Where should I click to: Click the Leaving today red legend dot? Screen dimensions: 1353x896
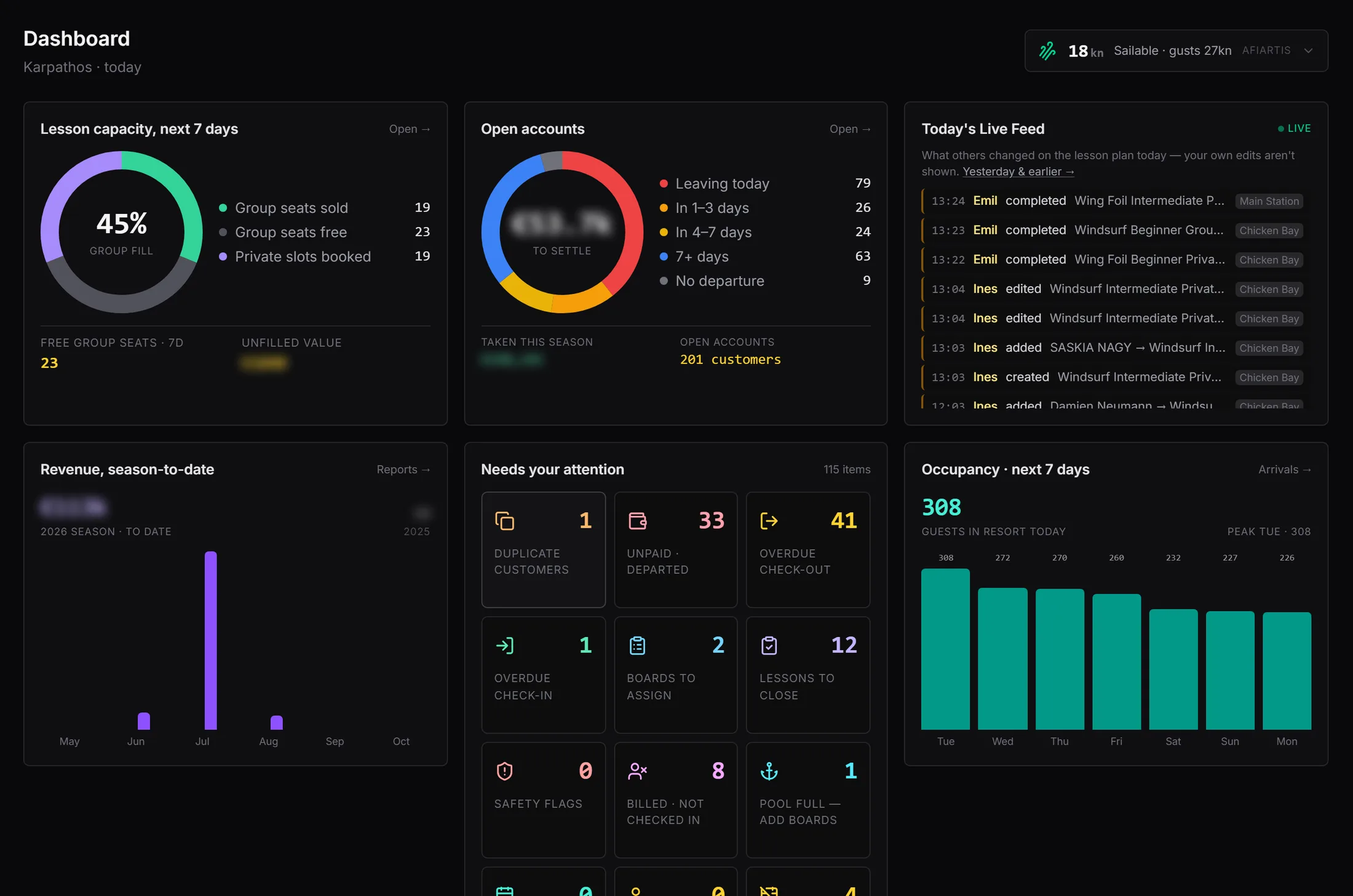(x=664, y=183)
